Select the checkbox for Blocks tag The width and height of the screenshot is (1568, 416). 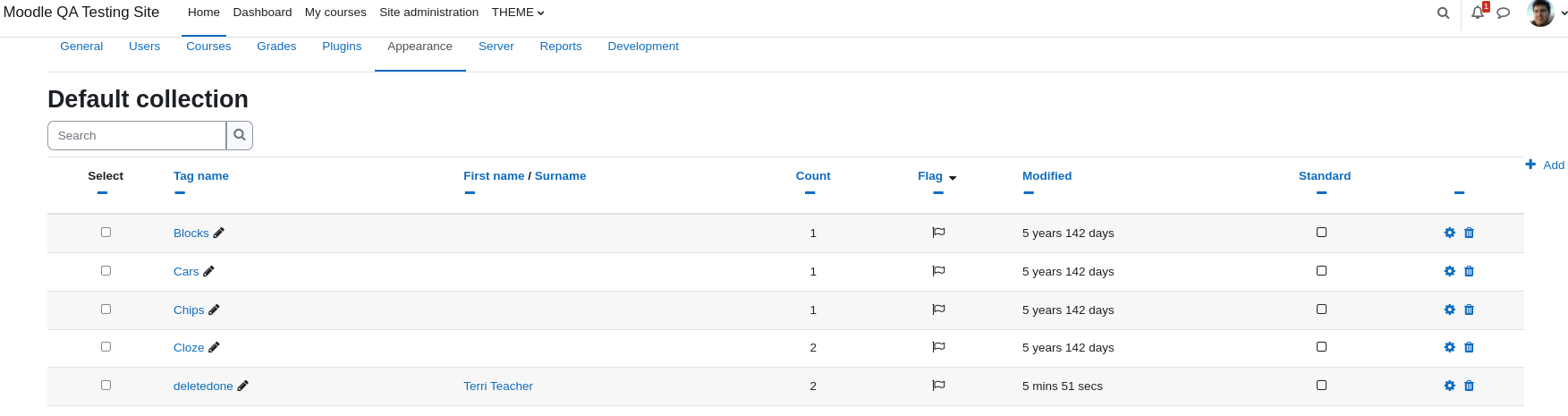[106, 232]
